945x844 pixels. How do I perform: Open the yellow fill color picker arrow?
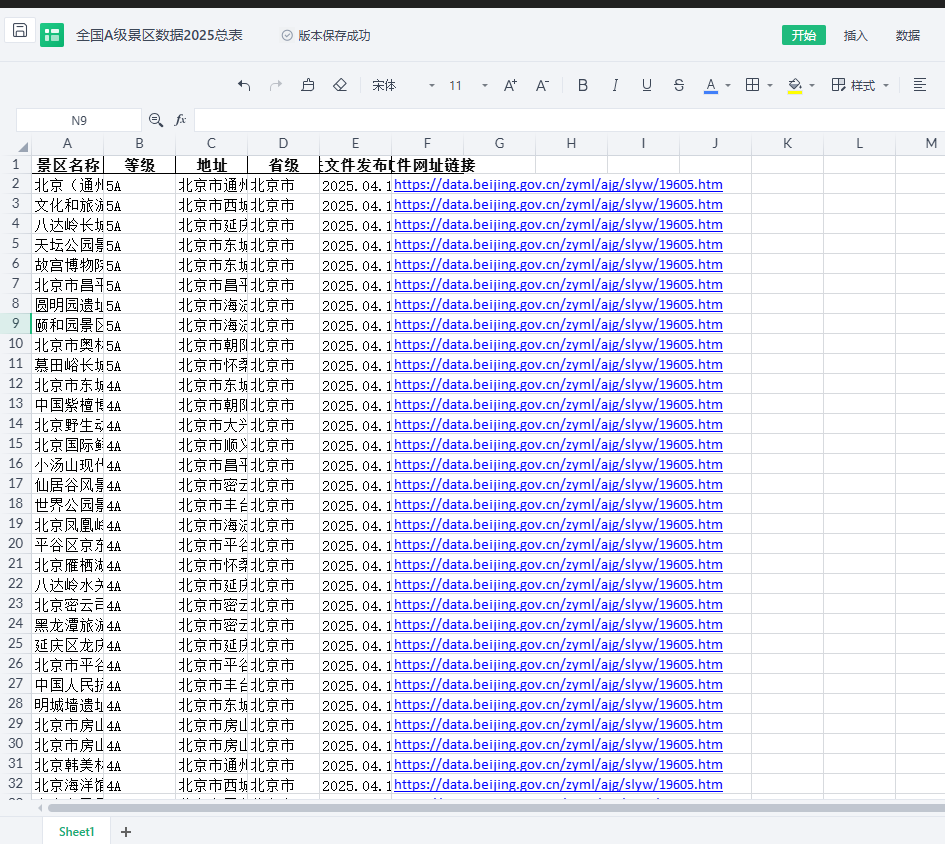click(x=812, y=86)
